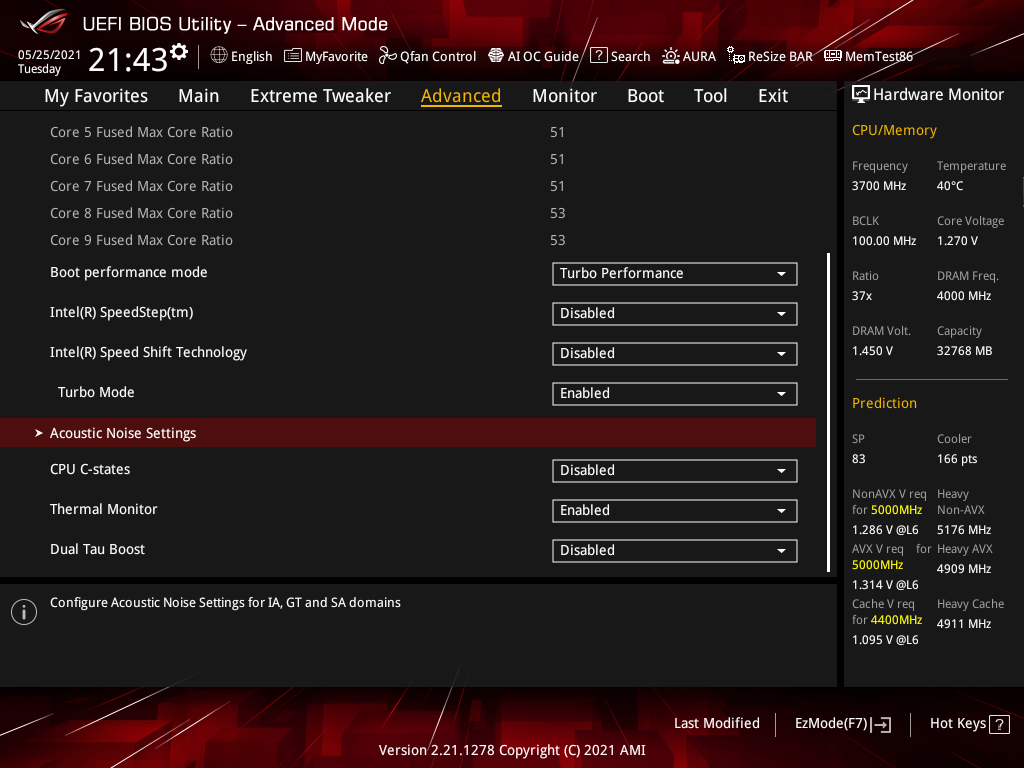
Task: Open AURA lighting icon
Action: coord(671,56)
